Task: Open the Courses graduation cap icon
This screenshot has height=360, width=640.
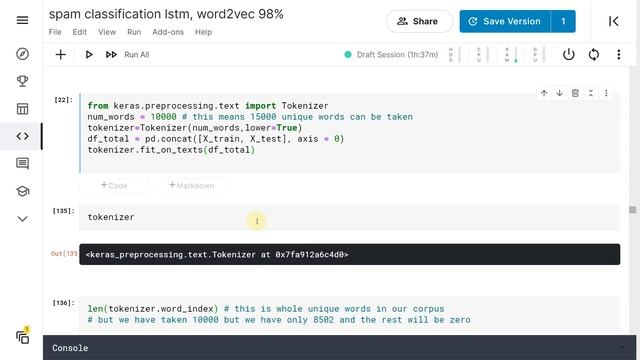Action: coord(22,191)
